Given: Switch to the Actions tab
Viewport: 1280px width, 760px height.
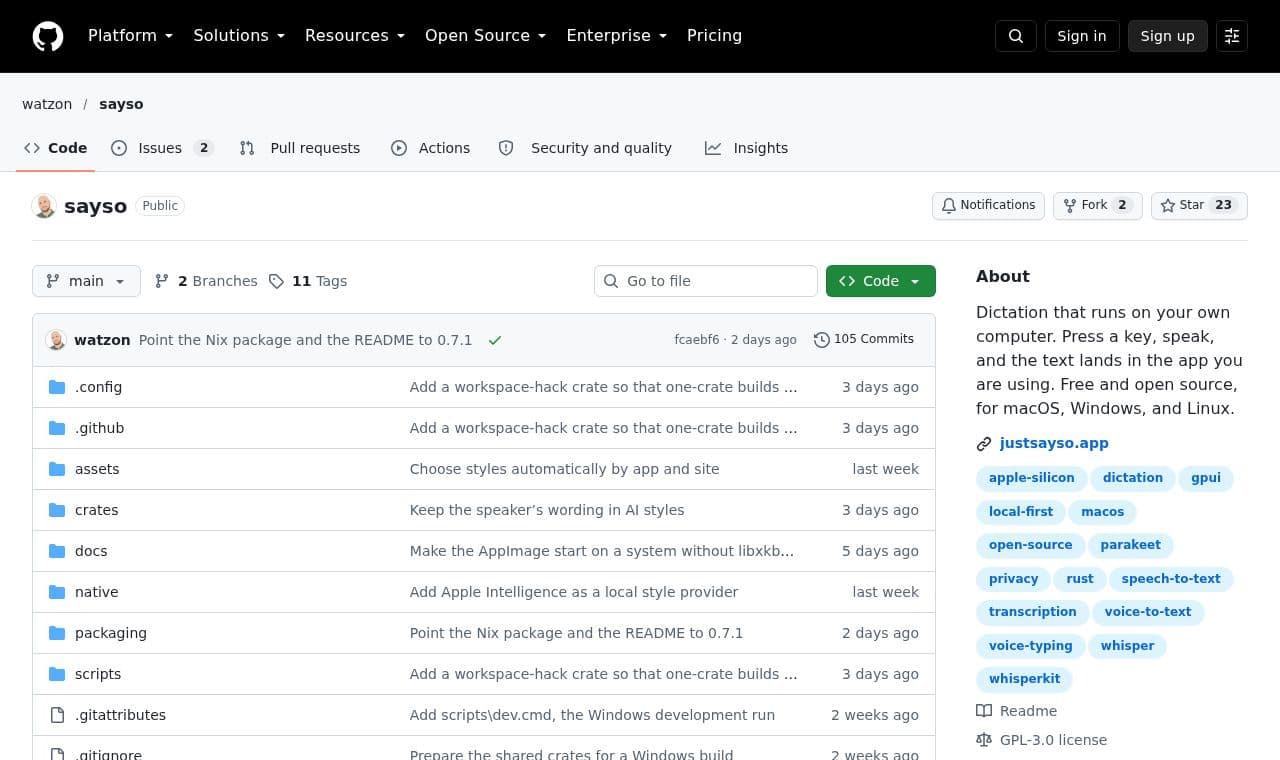Looking at the screenshot, I should click(430, 148).
